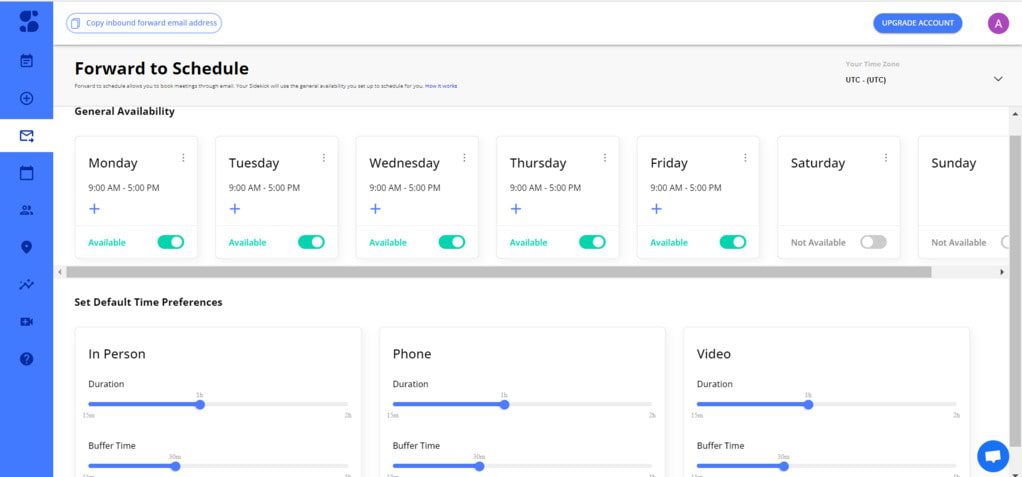Viewport: 1022px width, 477px height.
Task: Open the location pin sidebar icon
Action: point(27,247)
